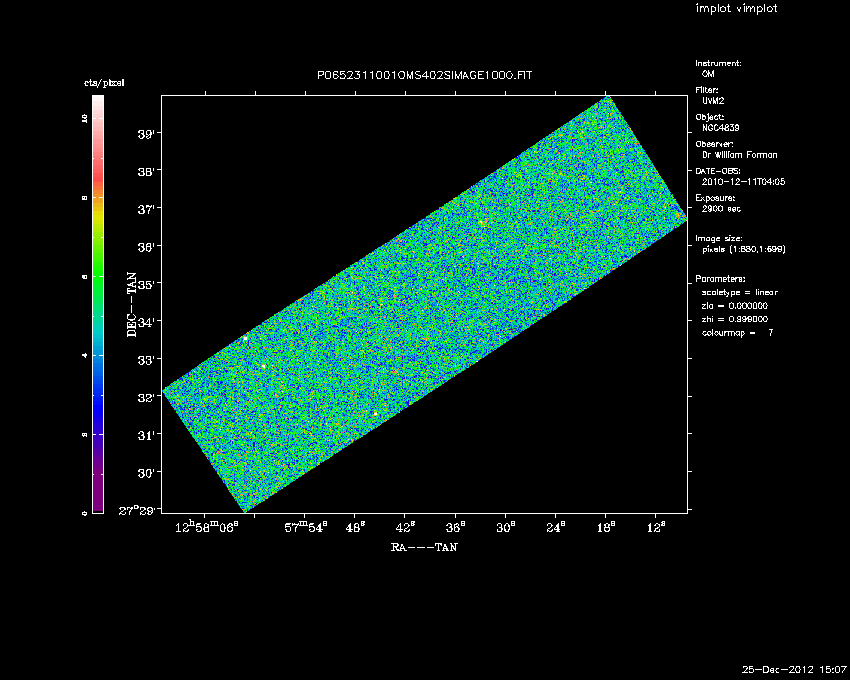The width and height of the screenshot is (850, 680).
Task: Click the 24s RA tick label
Action: [556, 527]
